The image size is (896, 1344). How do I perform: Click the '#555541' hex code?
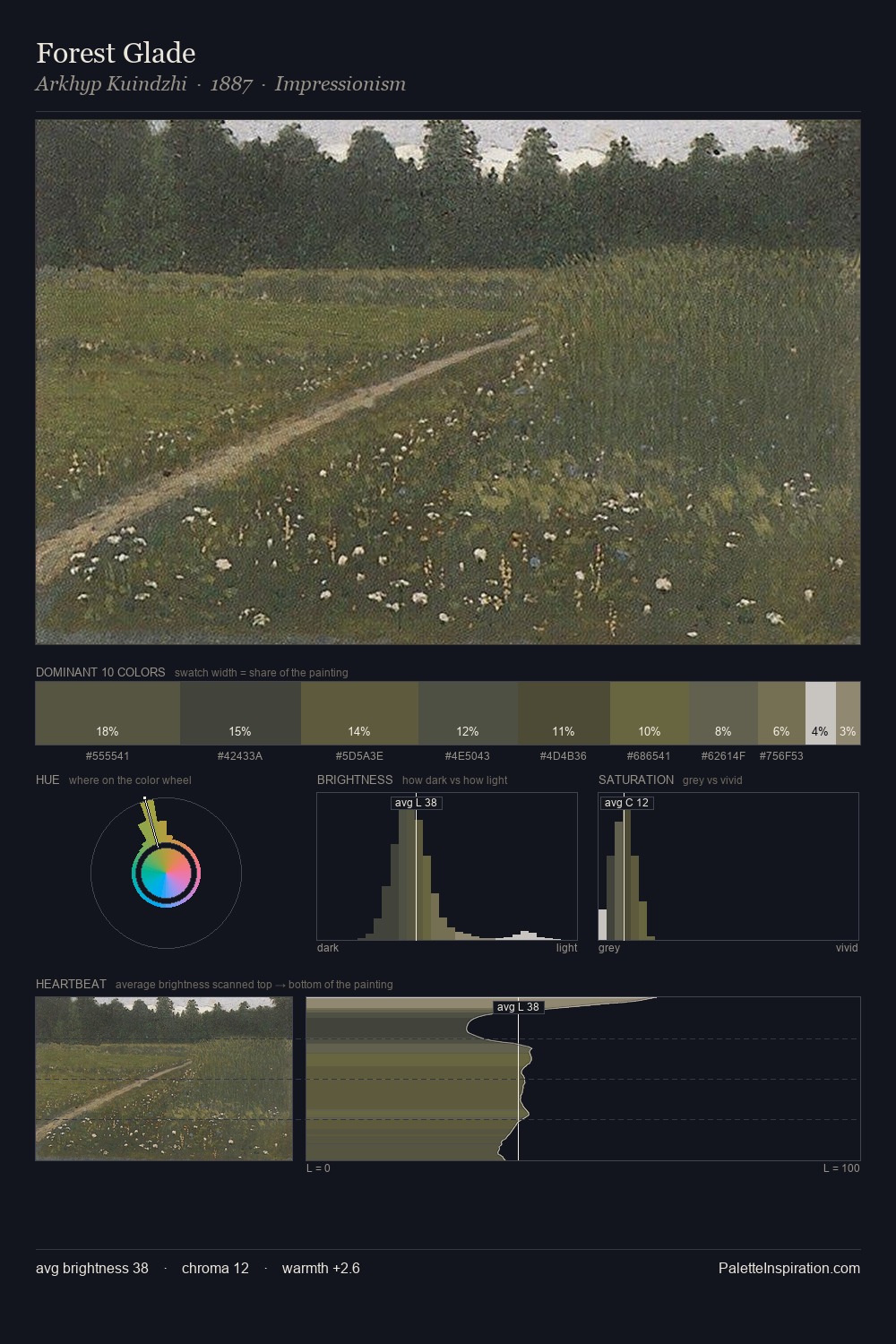click(108, 756)
